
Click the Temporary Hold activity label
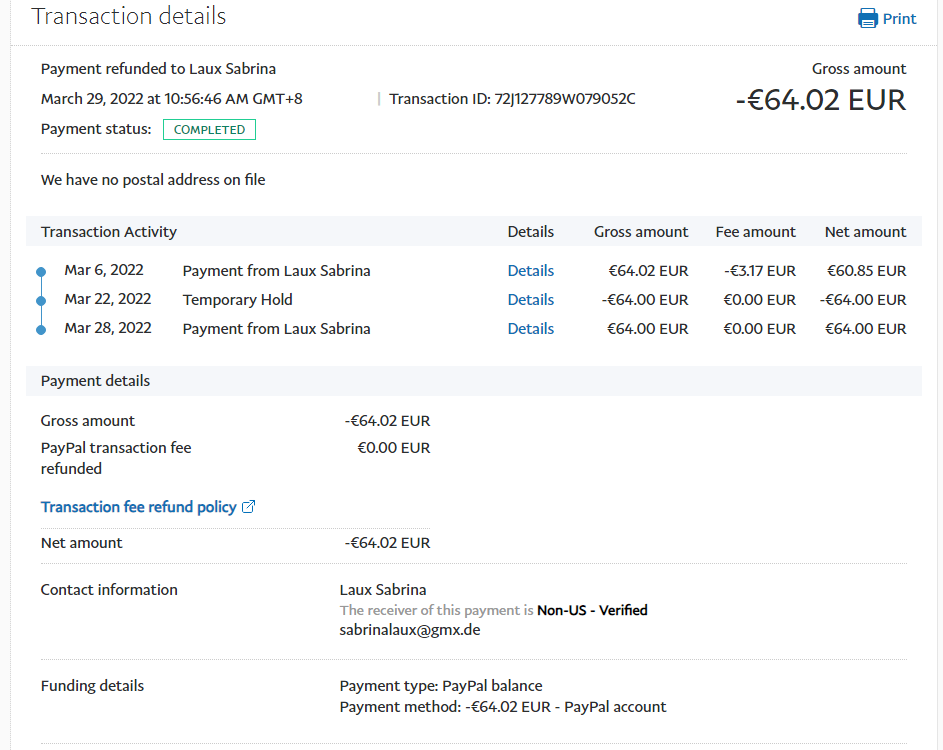tap(237, 300)
